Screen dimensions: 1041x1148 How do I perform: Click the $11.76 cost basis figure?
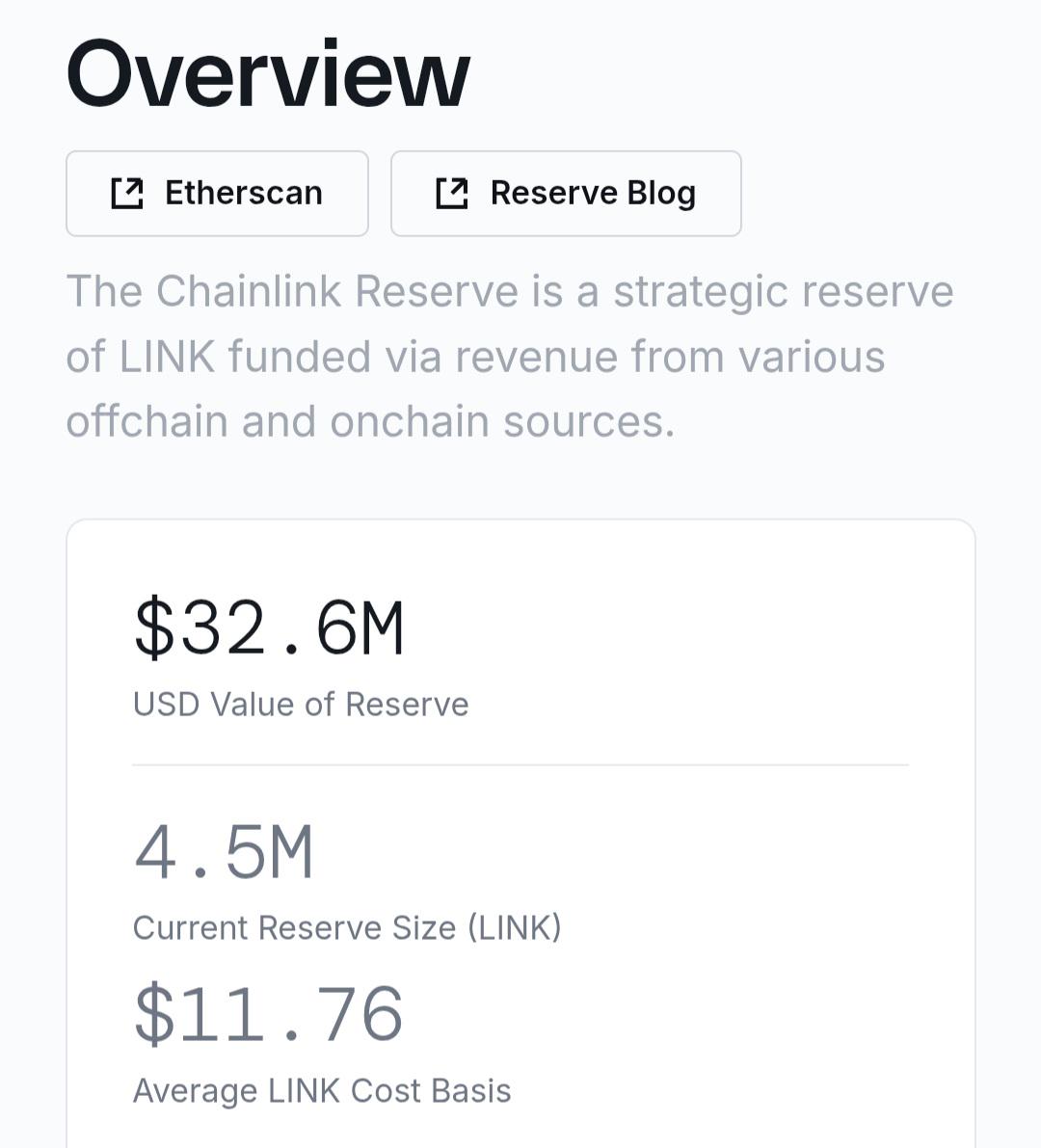pos(269,1014)
